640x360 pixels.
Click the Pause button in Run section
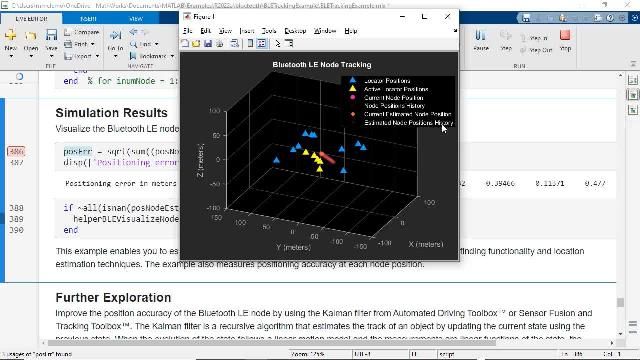click(481, 40)
